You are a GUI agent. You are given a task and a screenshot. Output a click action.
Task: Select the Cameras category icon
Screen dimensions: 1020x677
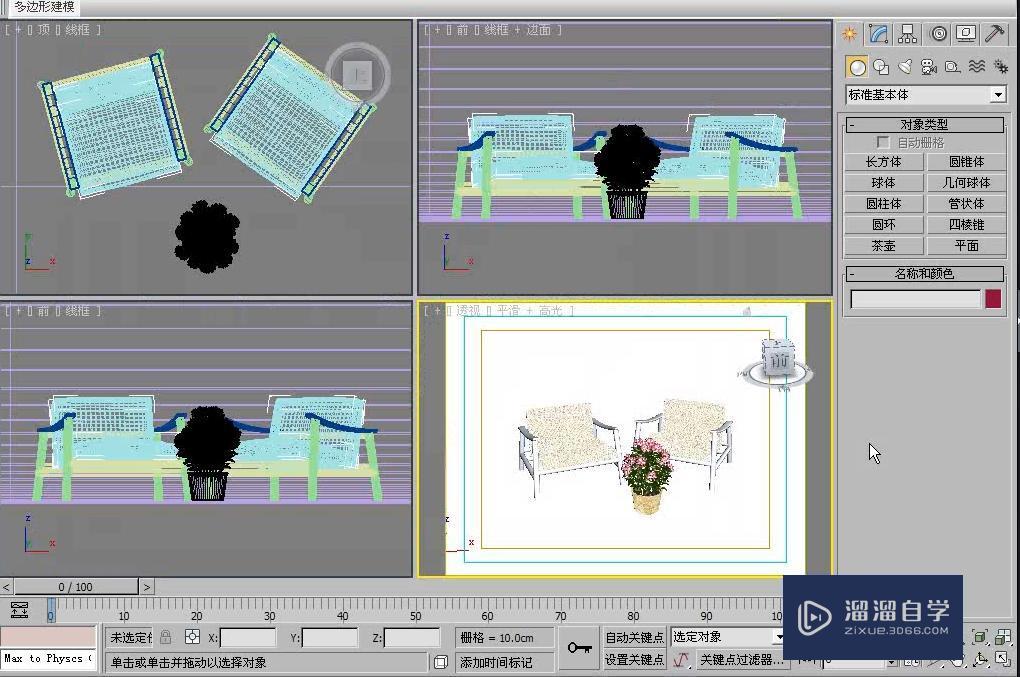pos(929,66)
